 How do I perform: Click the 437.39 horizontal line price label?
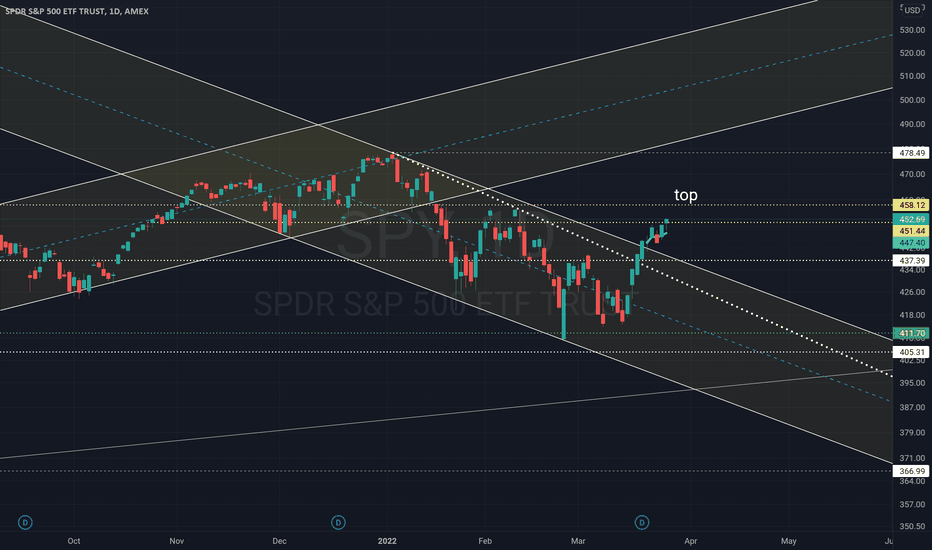tap(912, 260)
